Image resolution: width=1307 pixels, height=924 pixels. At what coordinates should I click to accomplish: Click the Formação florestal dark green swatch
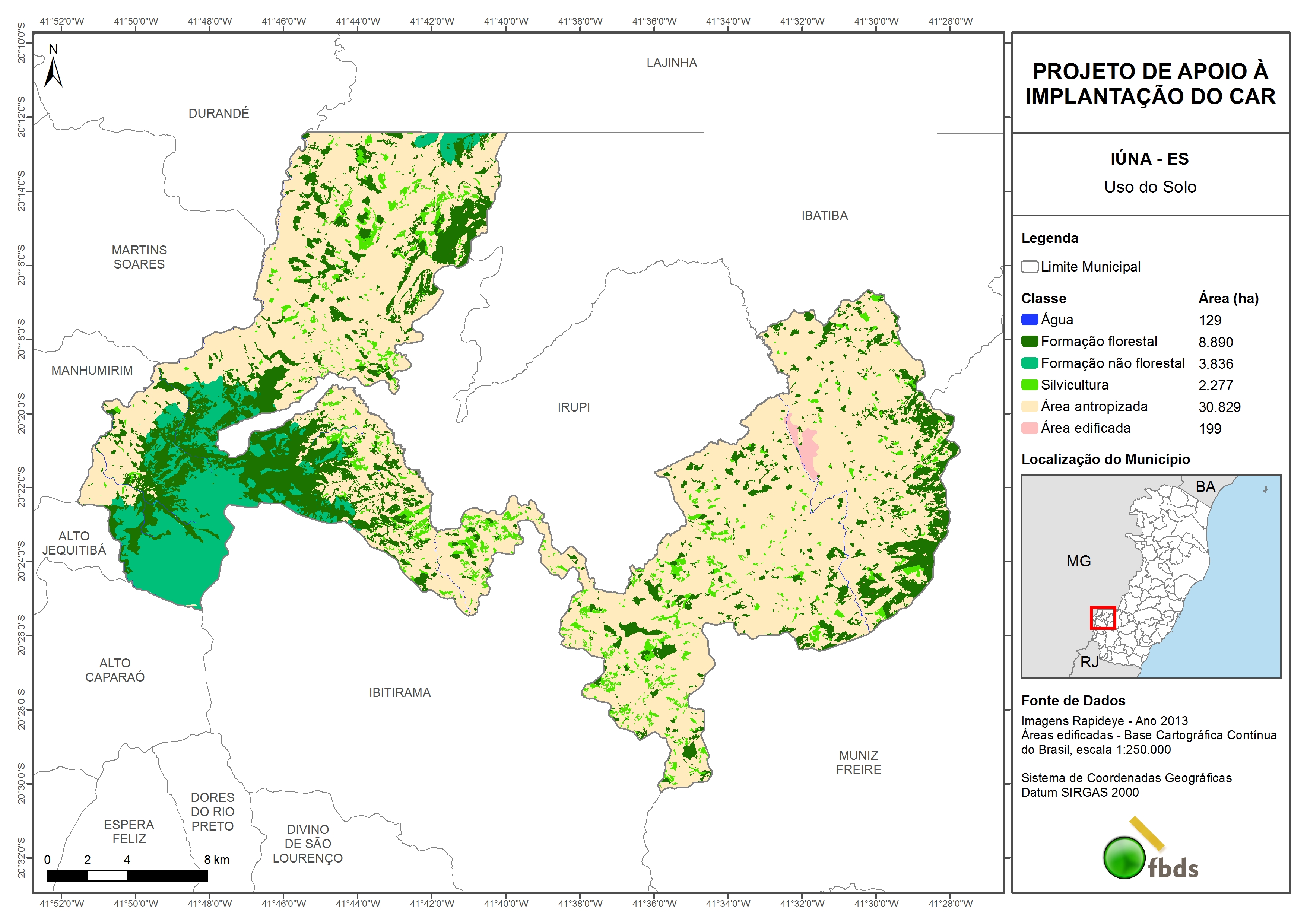[x=1029, y=341]
